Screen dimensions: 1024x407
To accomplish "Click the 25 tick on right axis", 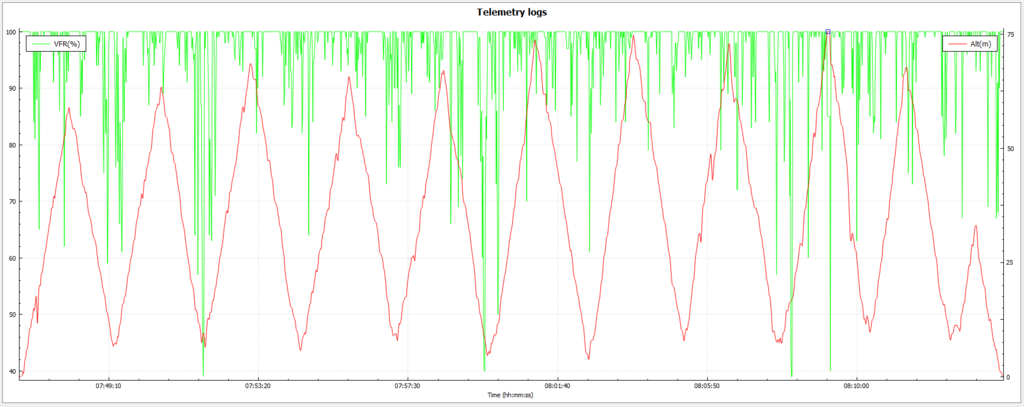I will click(1012, 262).
